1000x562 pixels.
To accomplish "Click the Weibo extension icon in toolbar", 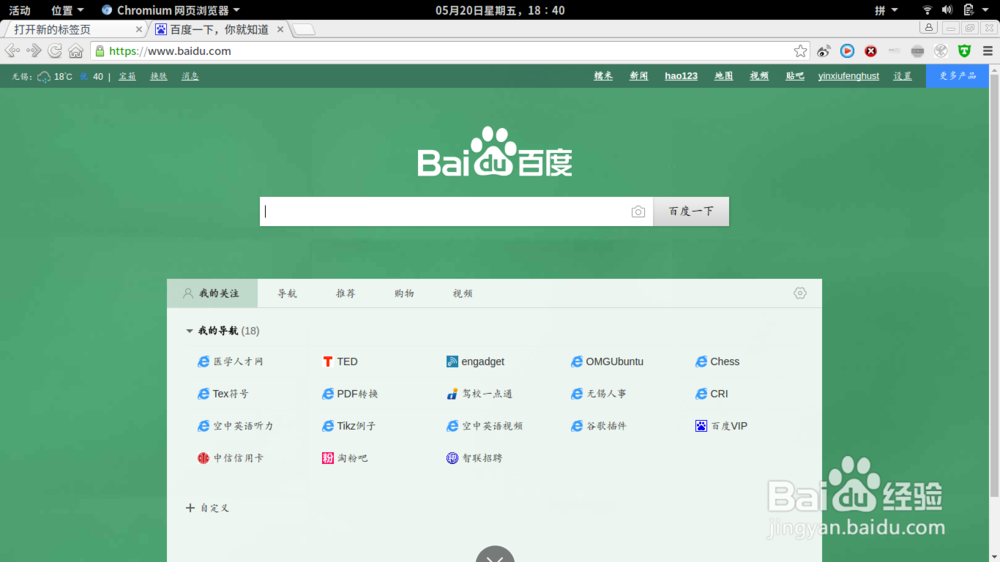I will [x=823, y=51].
